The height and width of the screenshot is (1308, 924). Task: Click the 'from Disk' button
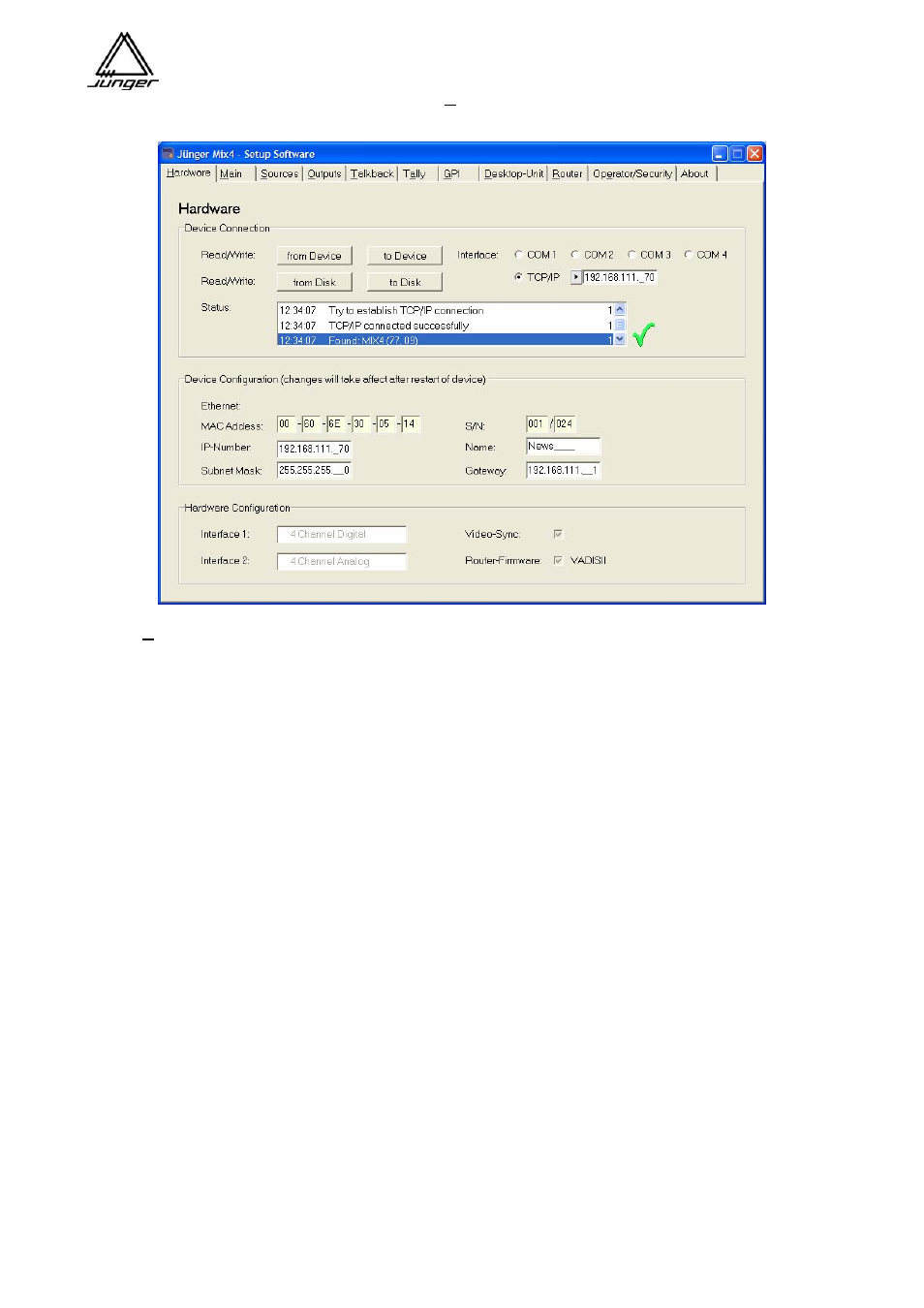tap(314, 282)
